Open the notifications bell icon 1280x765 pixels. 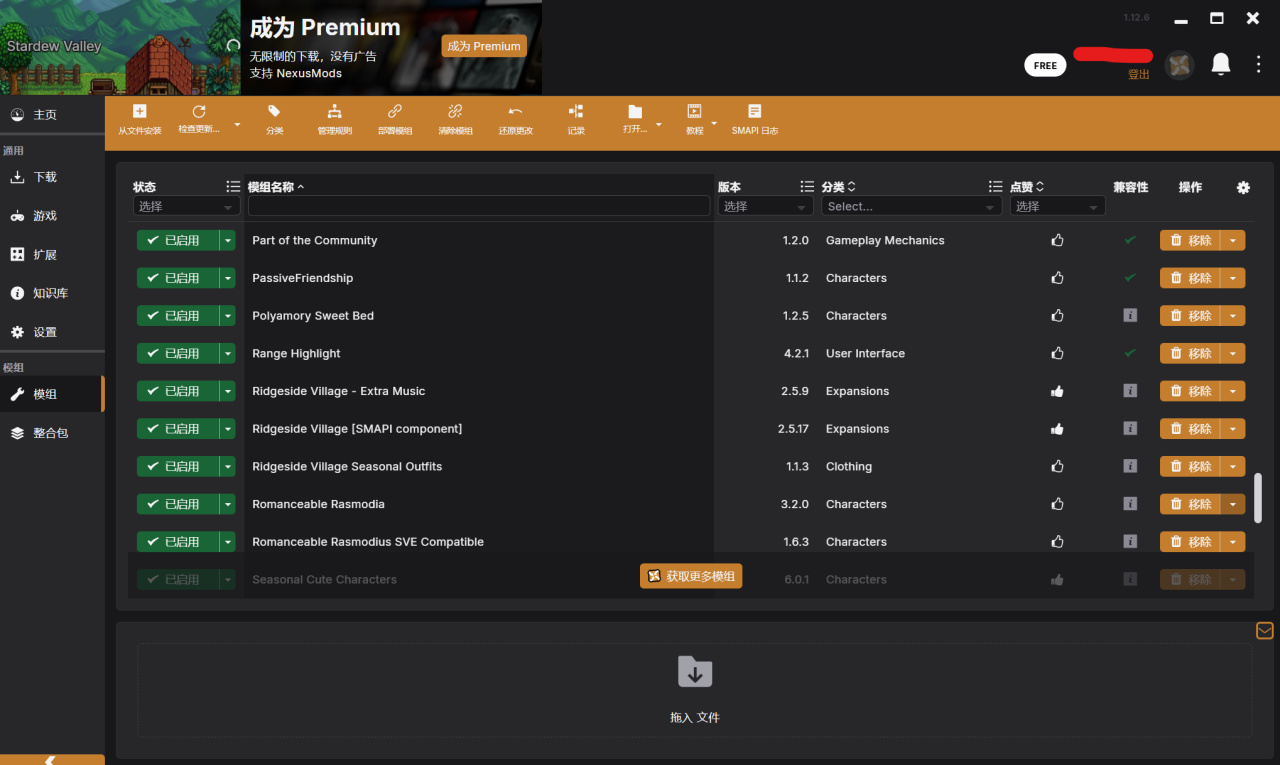(x=1220, y=65)
